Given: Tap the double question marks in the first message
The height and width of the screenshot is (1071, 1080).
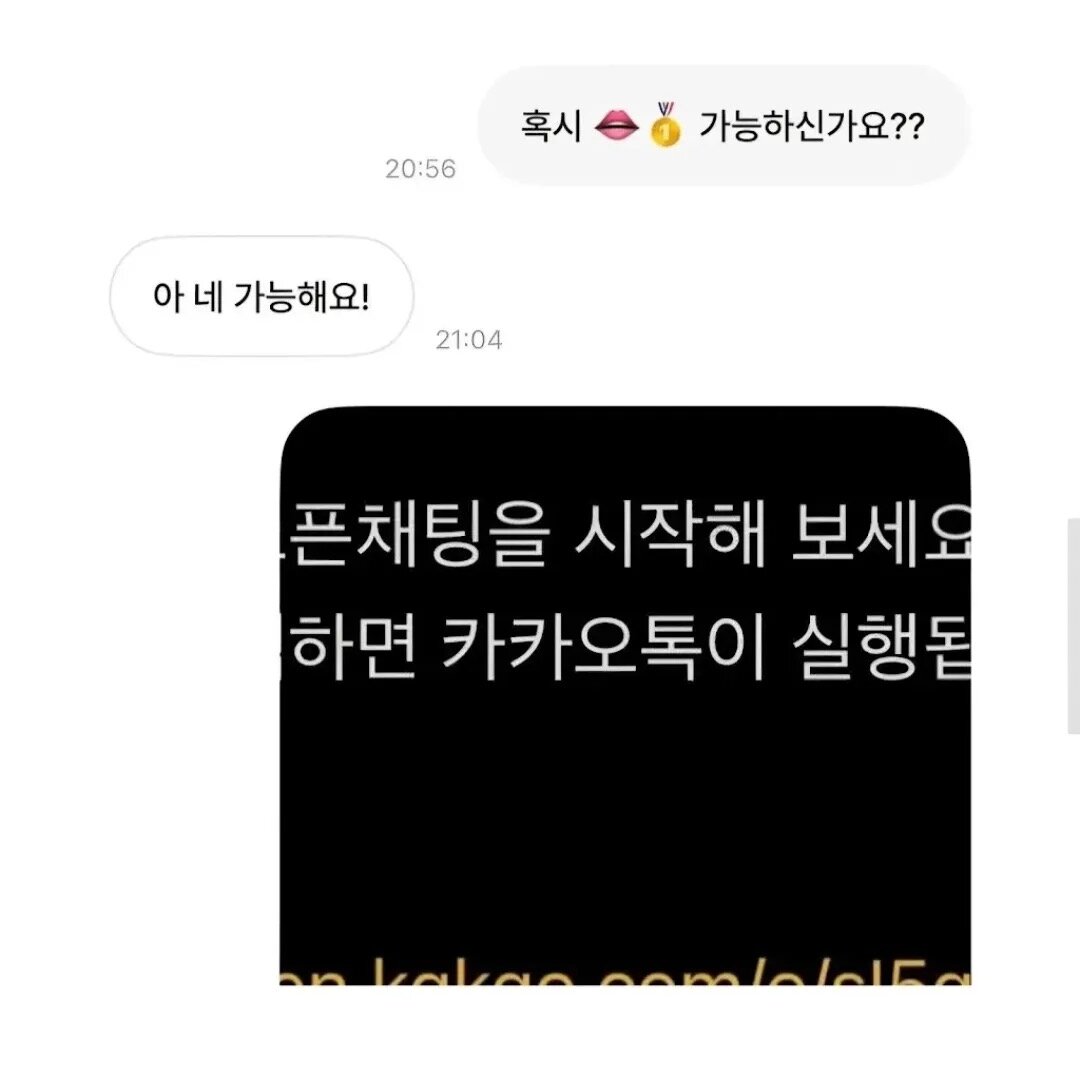Looking at the screenshot, I should (908, 127).
